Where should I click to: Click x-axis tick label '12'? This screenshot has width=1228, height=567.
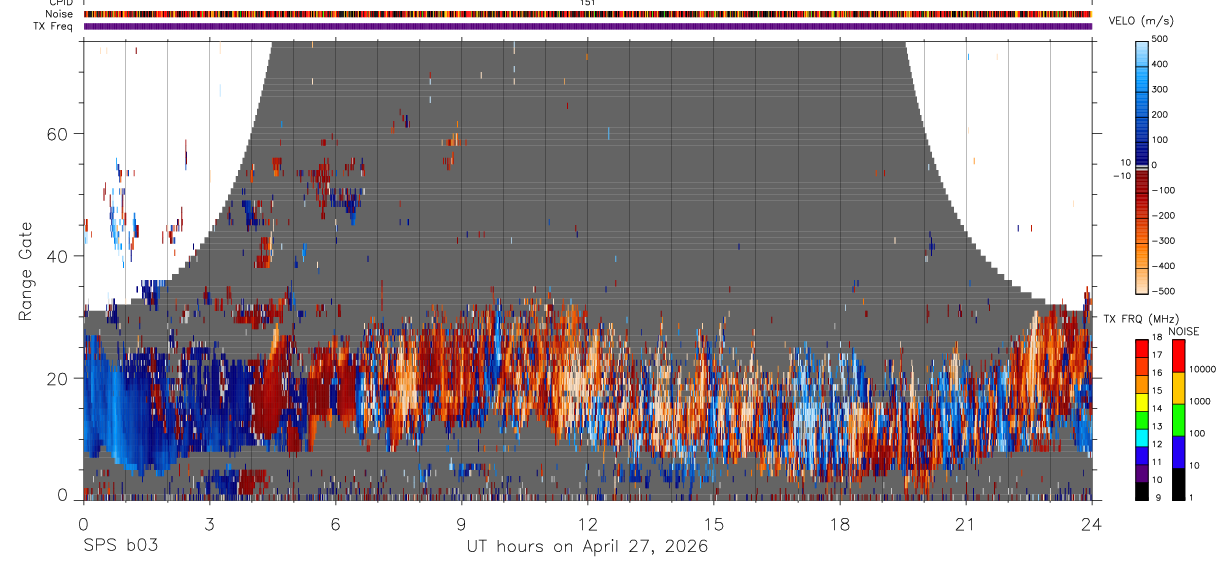588,524
